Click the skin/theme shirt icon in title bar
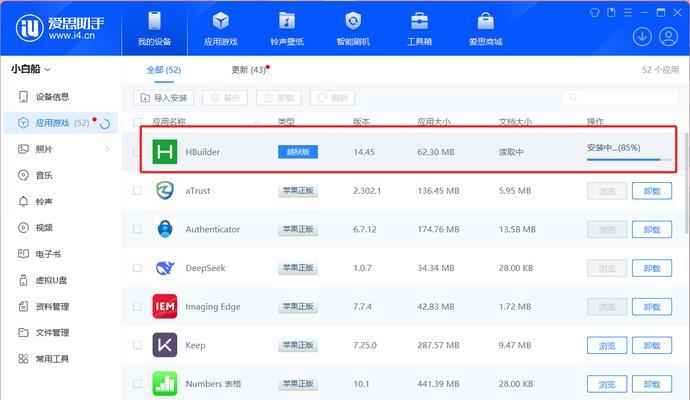 [x=595, y=13]
